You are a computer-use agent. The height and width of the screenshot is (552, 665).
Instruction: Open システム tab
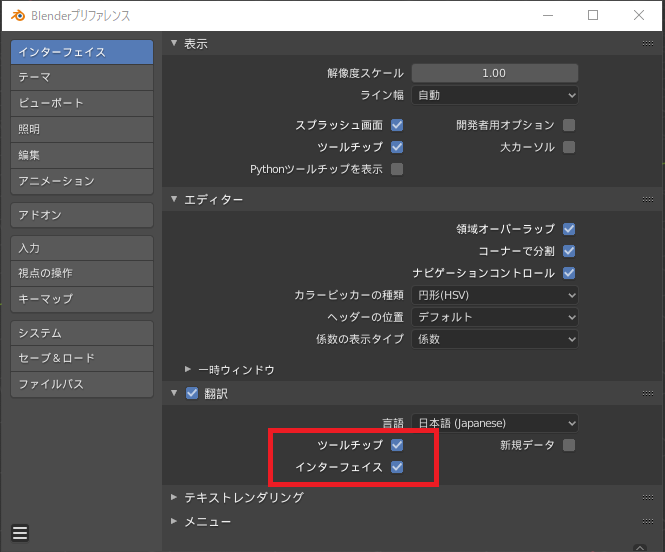(82, 333)
